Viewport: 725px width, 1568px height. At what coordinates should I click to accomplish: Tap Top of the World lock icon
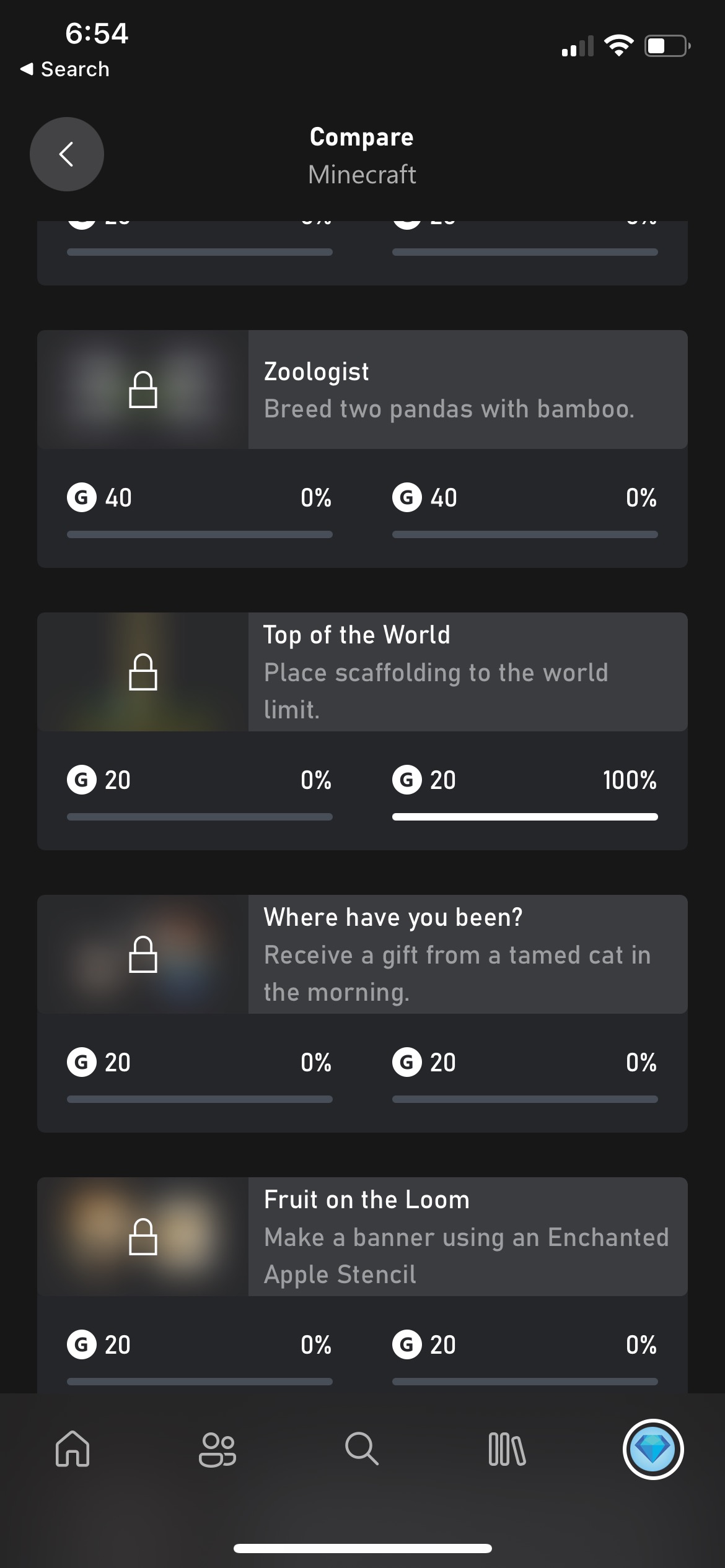143,672
